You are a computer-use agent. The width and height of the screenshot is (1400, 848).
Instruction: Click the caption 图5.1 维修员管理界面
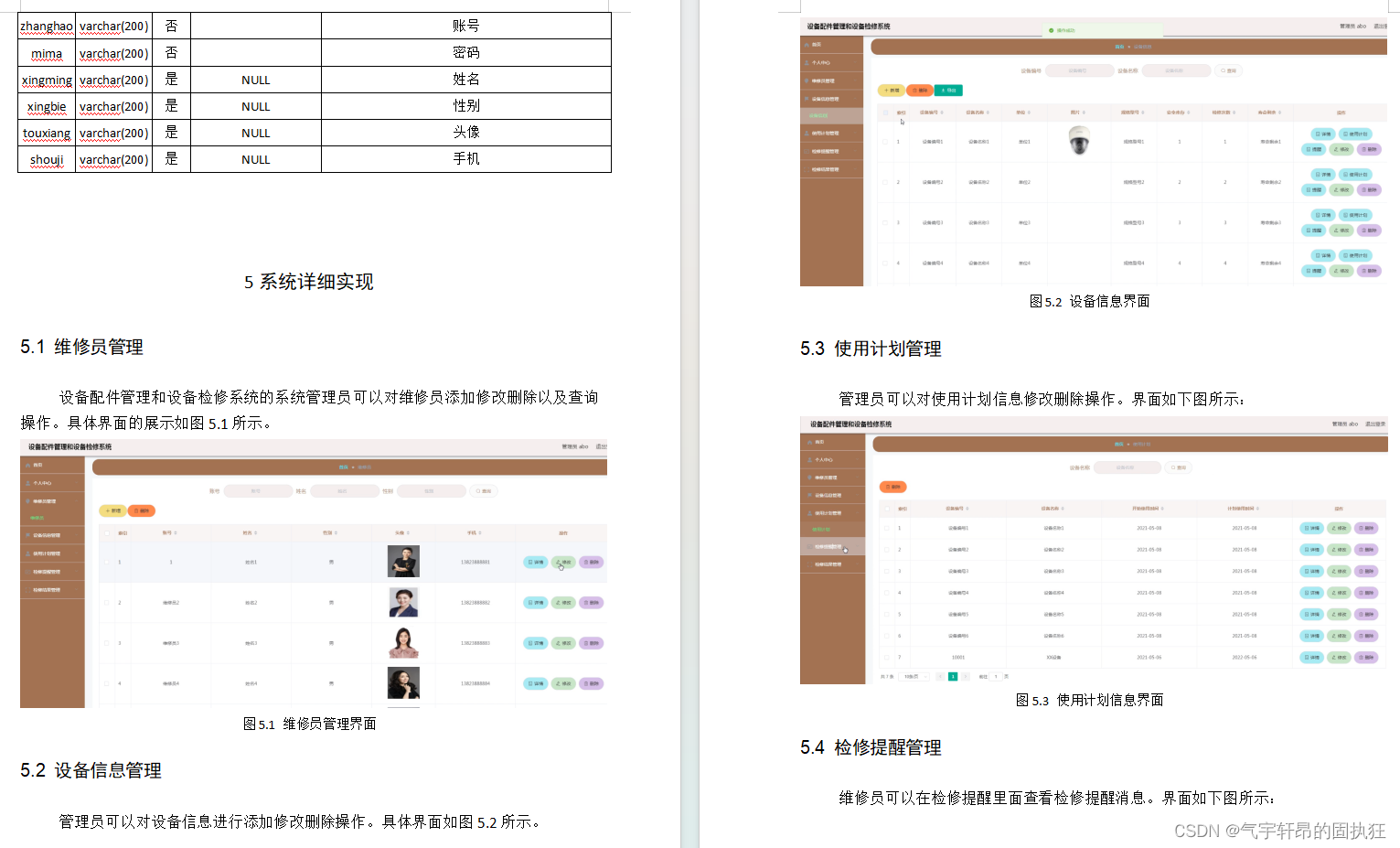pos(310,724)
